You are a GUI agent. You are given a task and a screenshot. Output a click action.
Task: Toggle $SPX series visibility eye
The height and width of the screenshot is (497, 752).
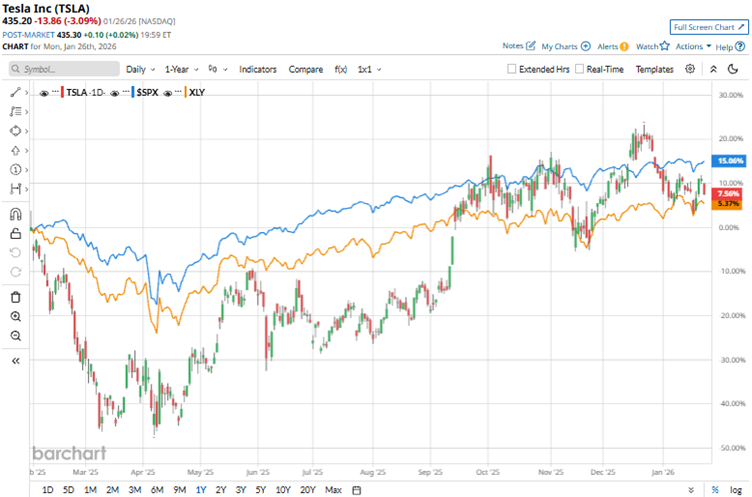pos(115,93)
